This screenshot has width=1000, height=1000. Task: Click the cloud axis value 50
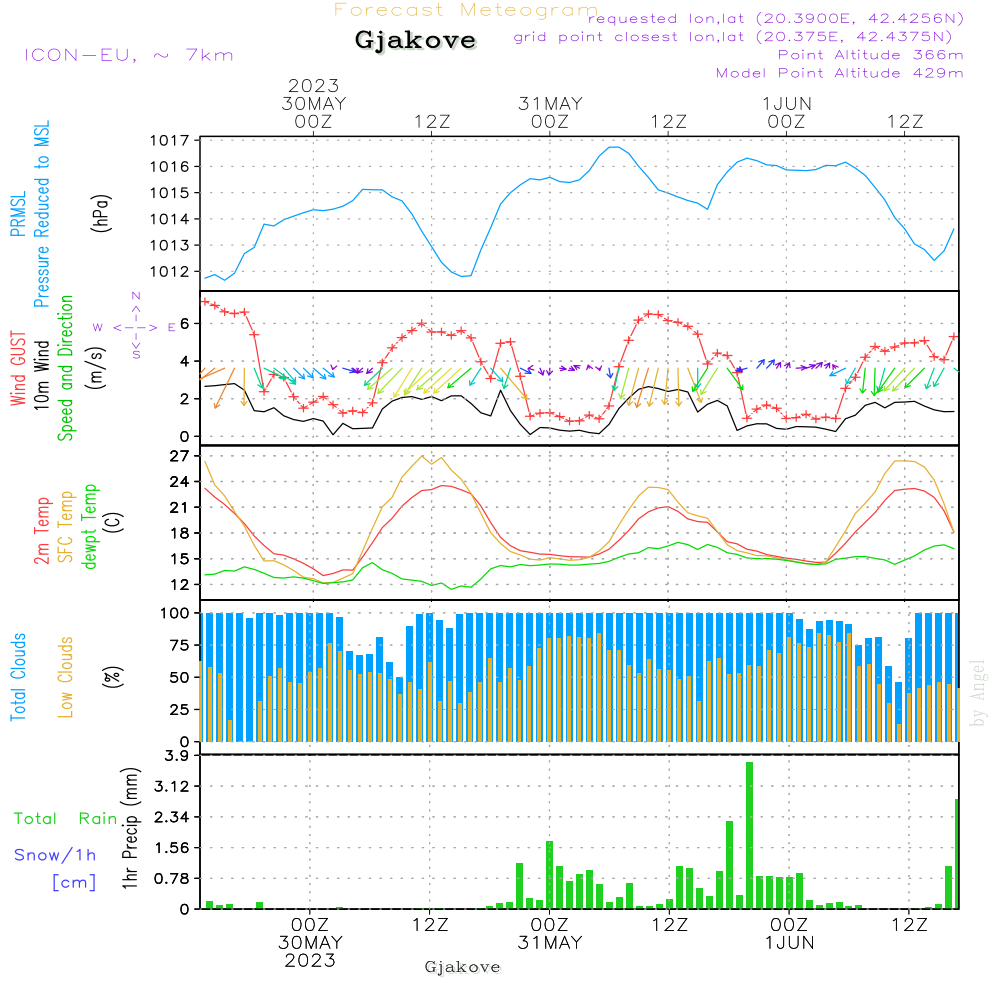pos(179,677)
